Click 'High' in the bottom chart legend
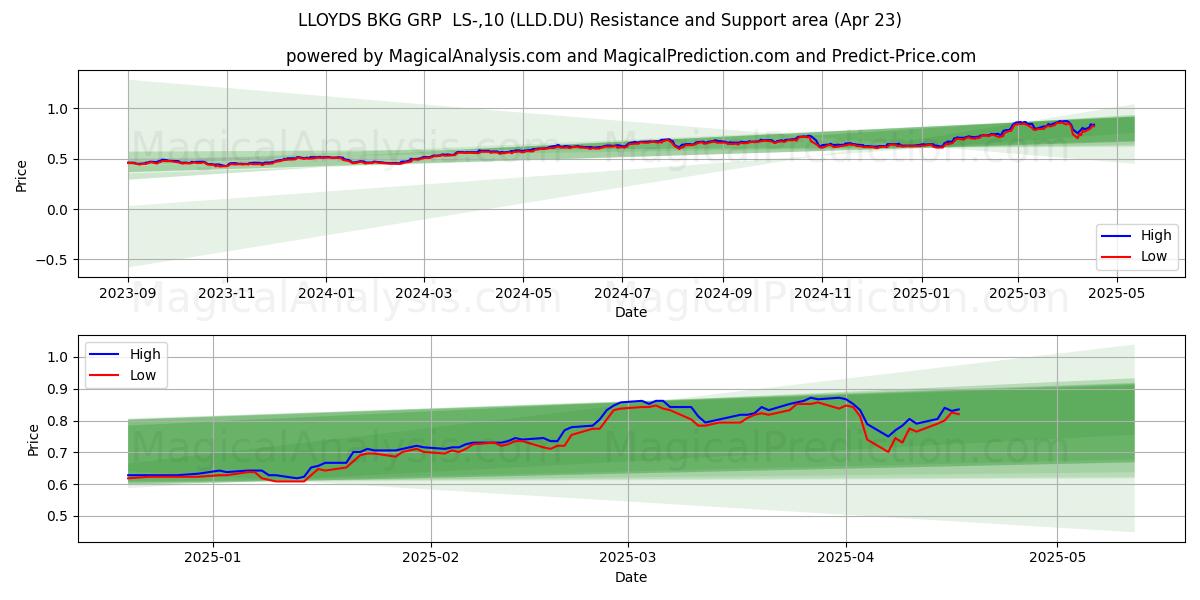The height and width of the screenshot is (600, 1200). (145, 354)
